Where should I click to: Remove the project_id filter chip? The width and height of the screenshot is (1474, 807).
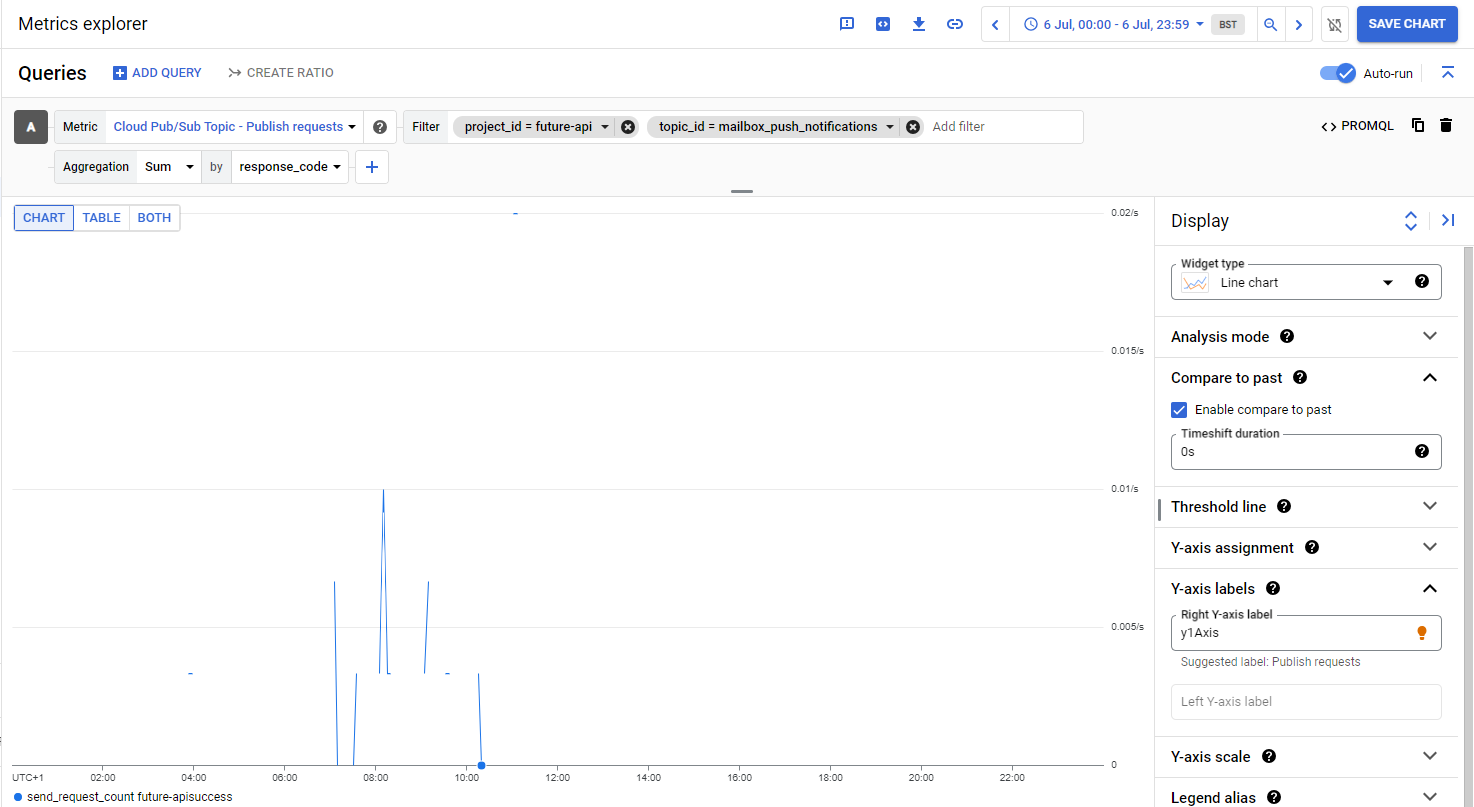click(x=627, y=127)
